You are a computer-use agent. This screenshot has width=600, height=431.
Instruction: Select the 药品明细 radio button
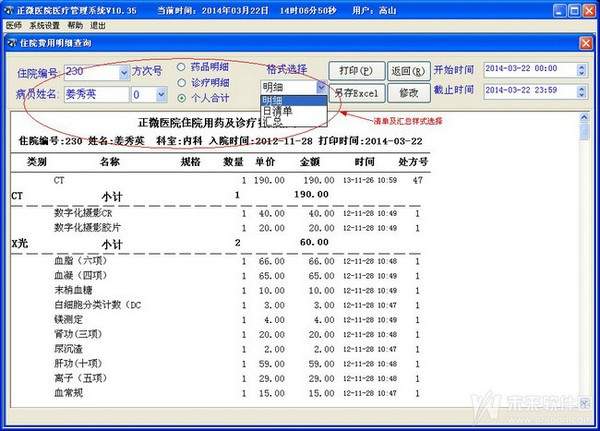181,67
